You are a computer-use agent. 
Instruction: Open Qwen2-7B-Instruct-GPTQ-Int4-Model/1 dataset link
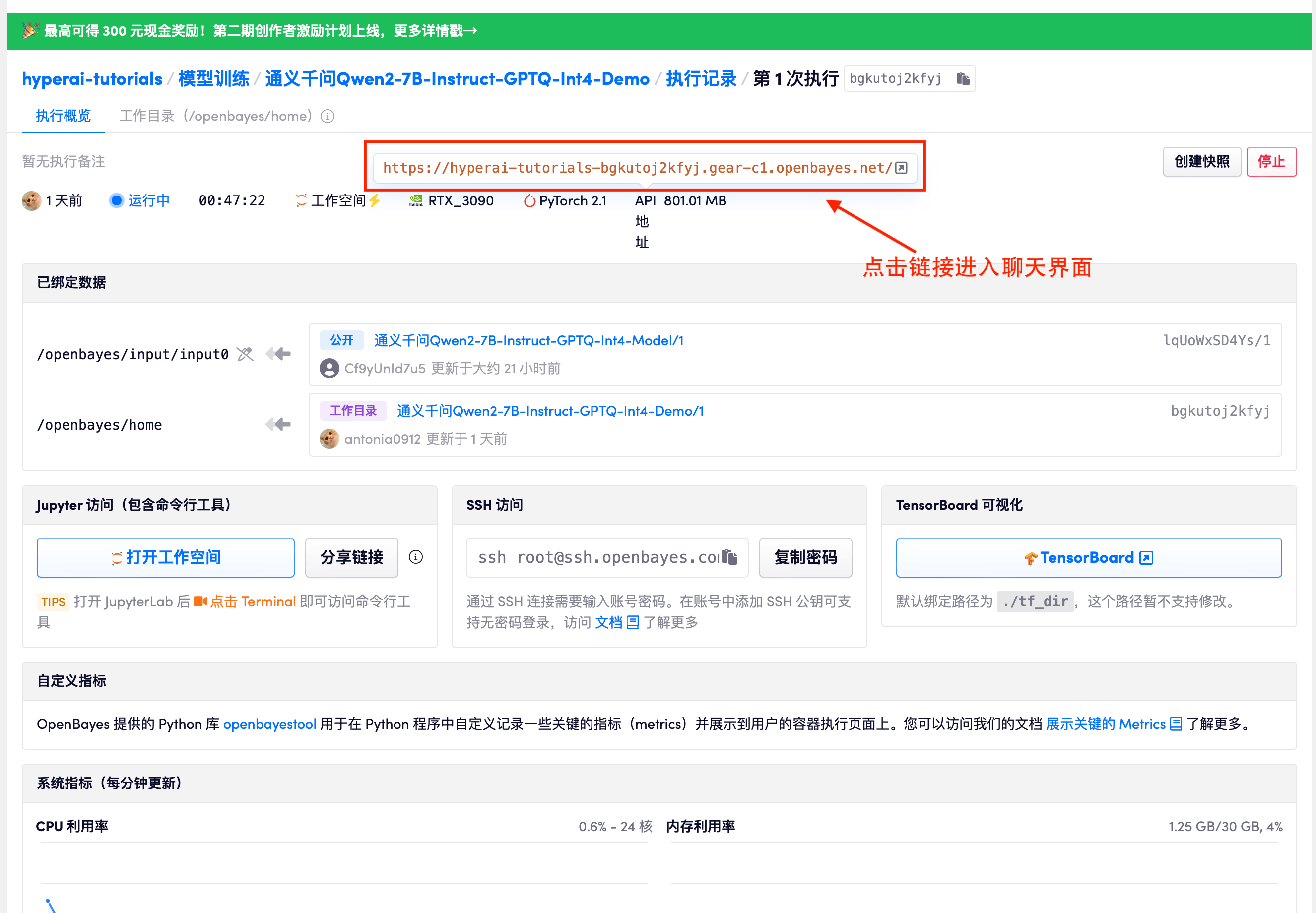(x=528, y=341)
